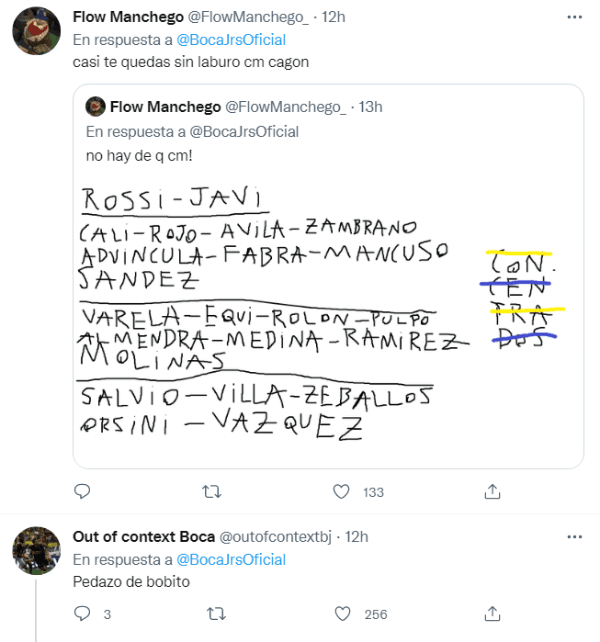Image resolution: width=600 pixels, height=642 pixels.
Task: Click the @BocaJrsOficial mention in the top tweet
Action: coord(231,40)
